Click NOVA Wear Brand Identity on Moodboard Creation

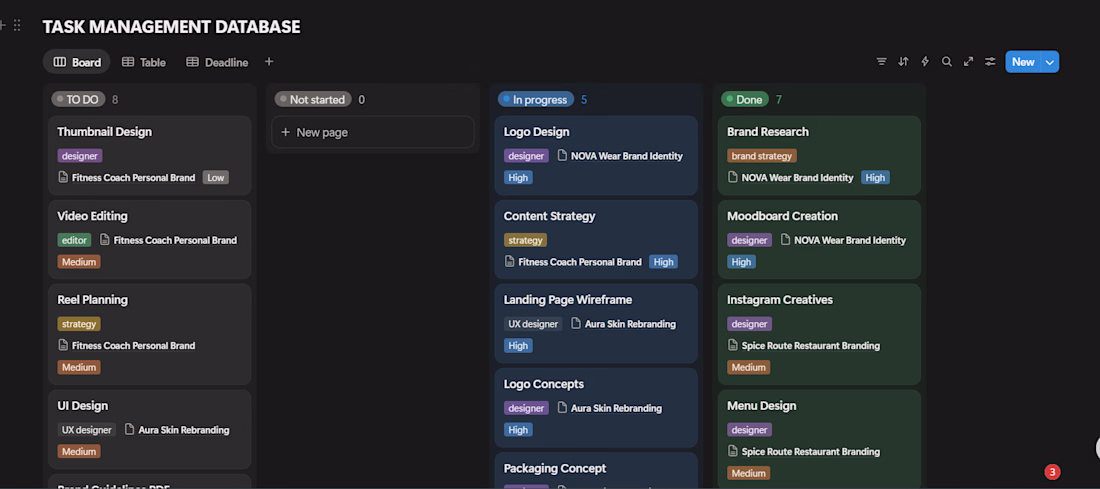coord(850,240)
